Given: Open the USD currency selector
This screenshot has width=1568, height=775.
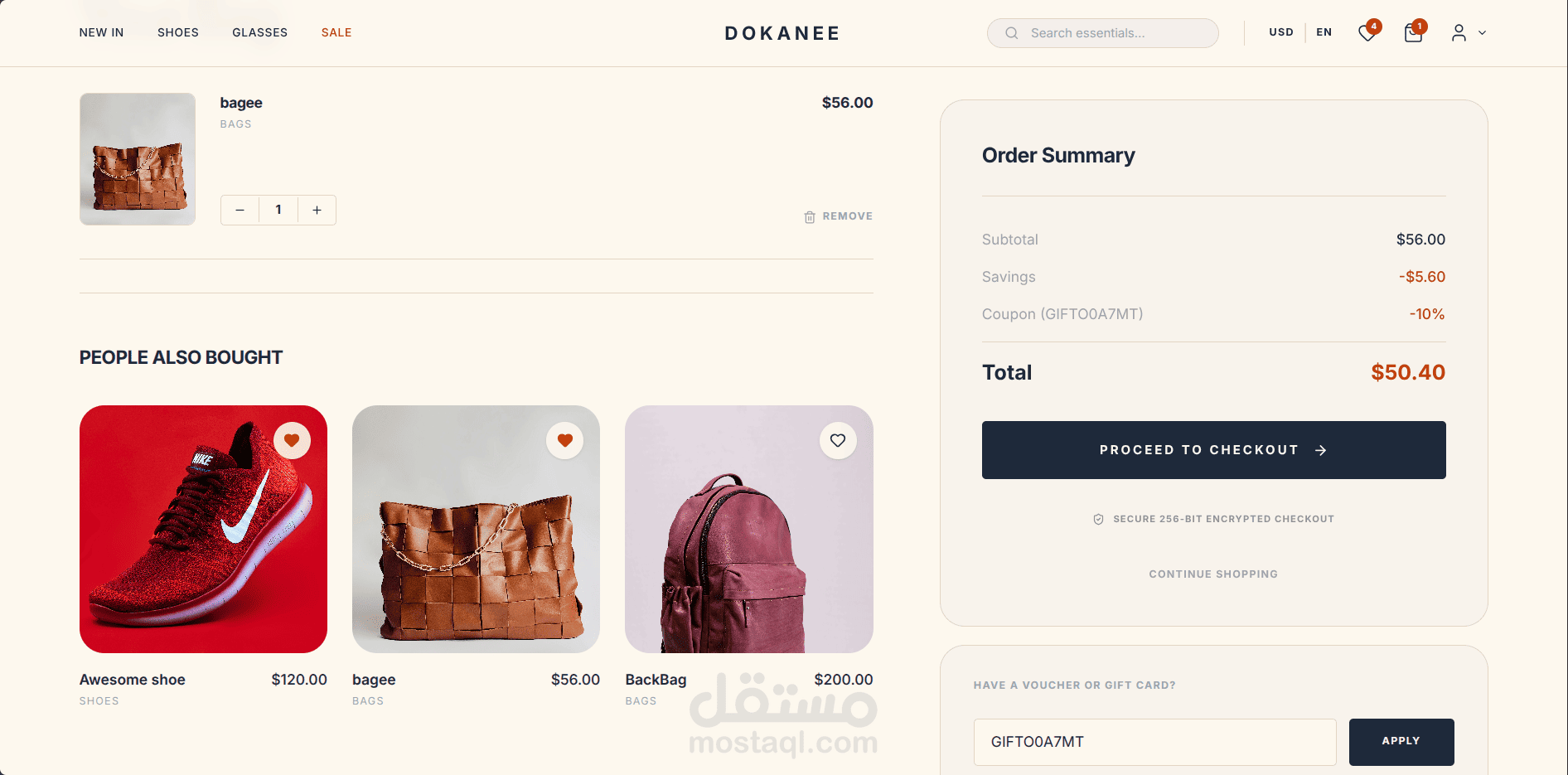Looking at the screenshot, I should coord(1281,32).
